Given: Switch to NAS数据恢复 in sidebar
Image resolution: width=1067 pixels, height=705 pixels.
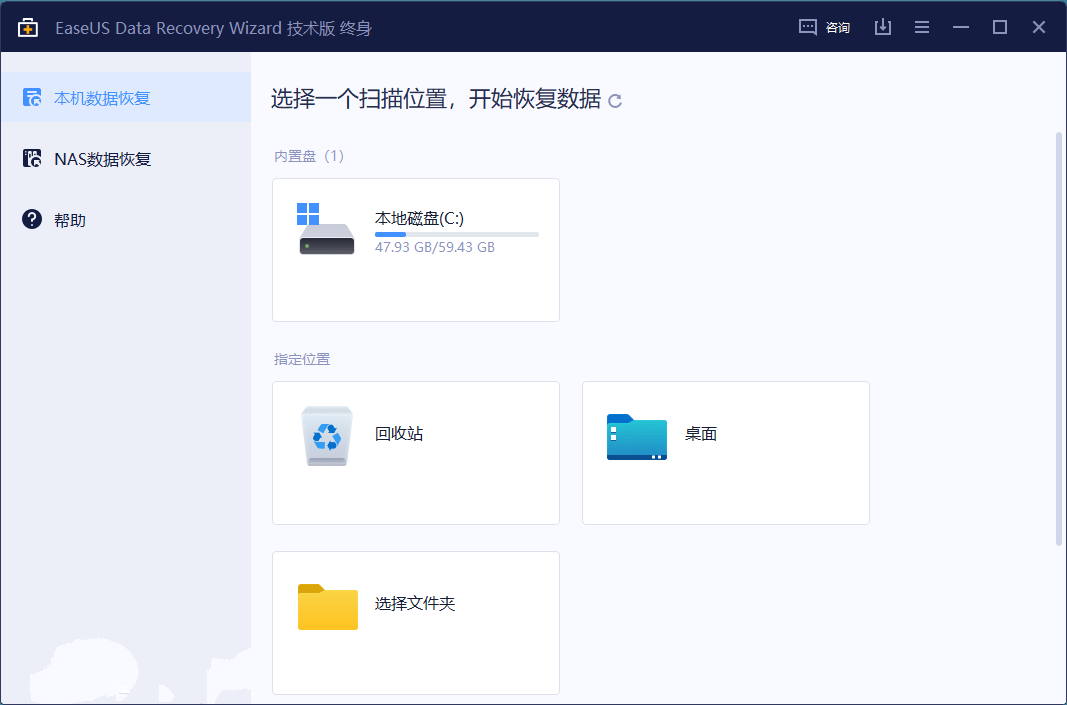Looking at the screenshot, I should click(102, 159).
